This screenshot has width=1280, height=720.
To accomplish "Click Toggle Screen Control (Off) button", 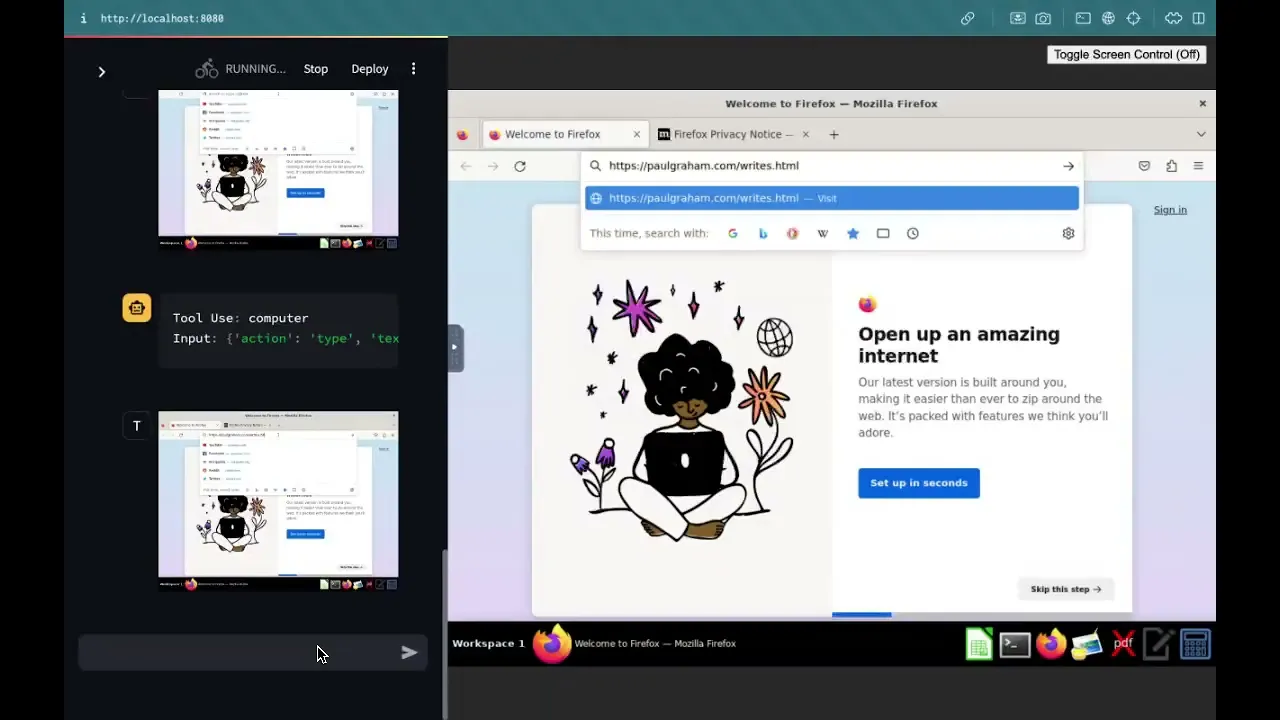I will [1126, 55].
